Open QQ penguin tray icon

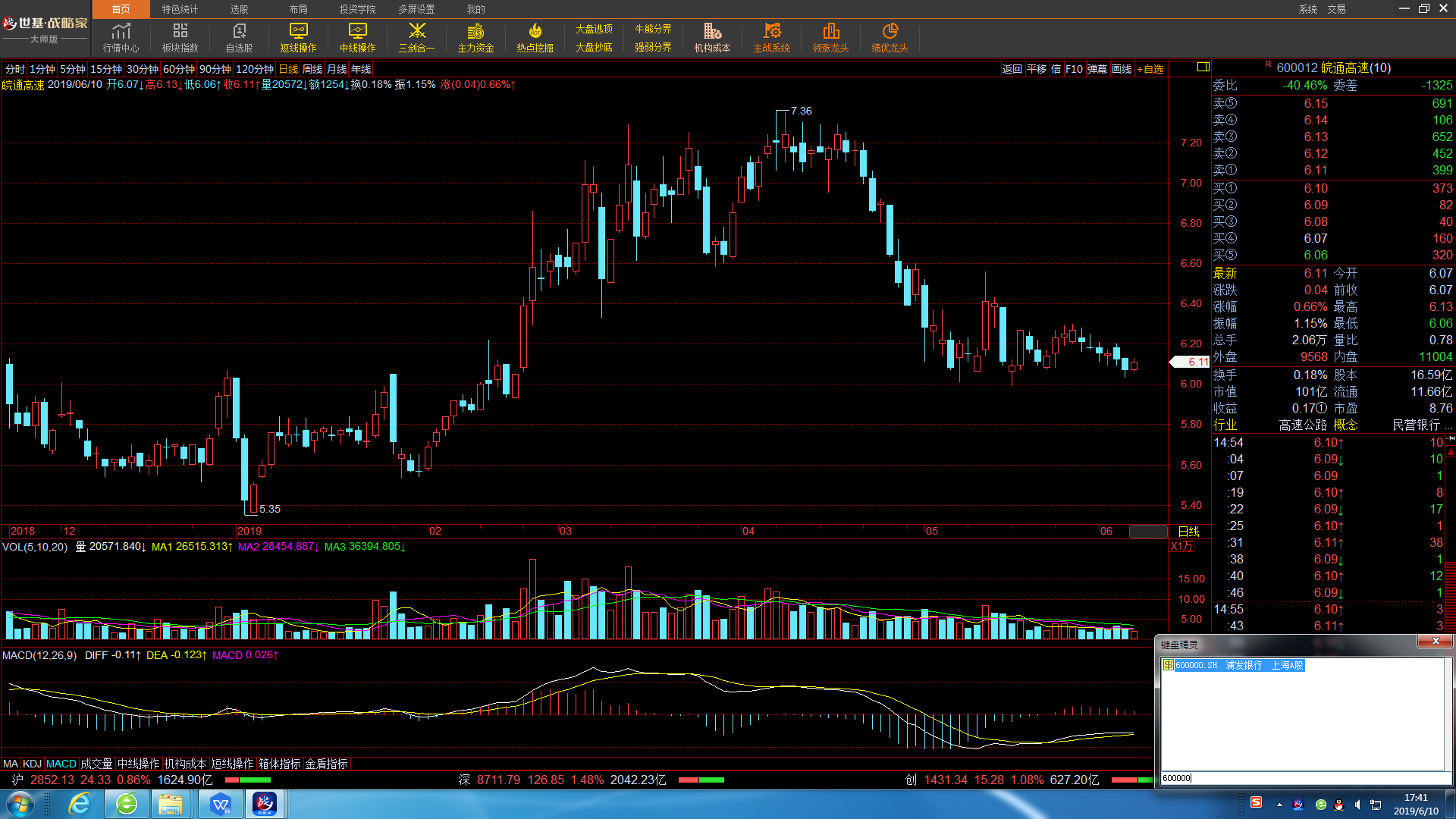click(1339, 805)
